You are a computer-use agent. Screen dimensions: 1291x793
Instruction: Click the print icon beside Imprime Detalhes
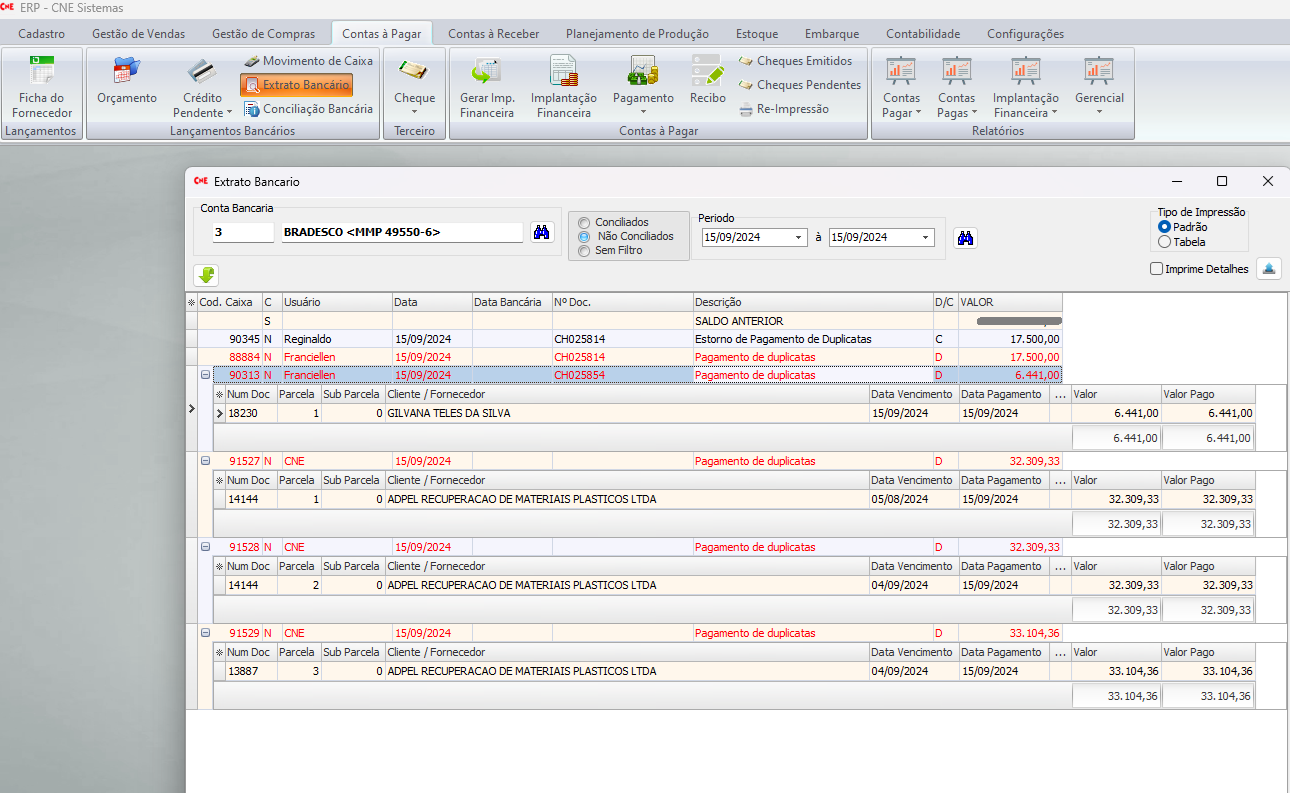(1268, 269)
